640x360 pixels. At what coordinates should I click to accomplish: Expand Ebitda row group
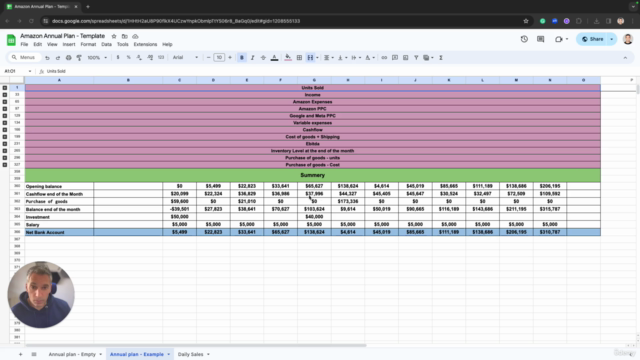point(4,144)
